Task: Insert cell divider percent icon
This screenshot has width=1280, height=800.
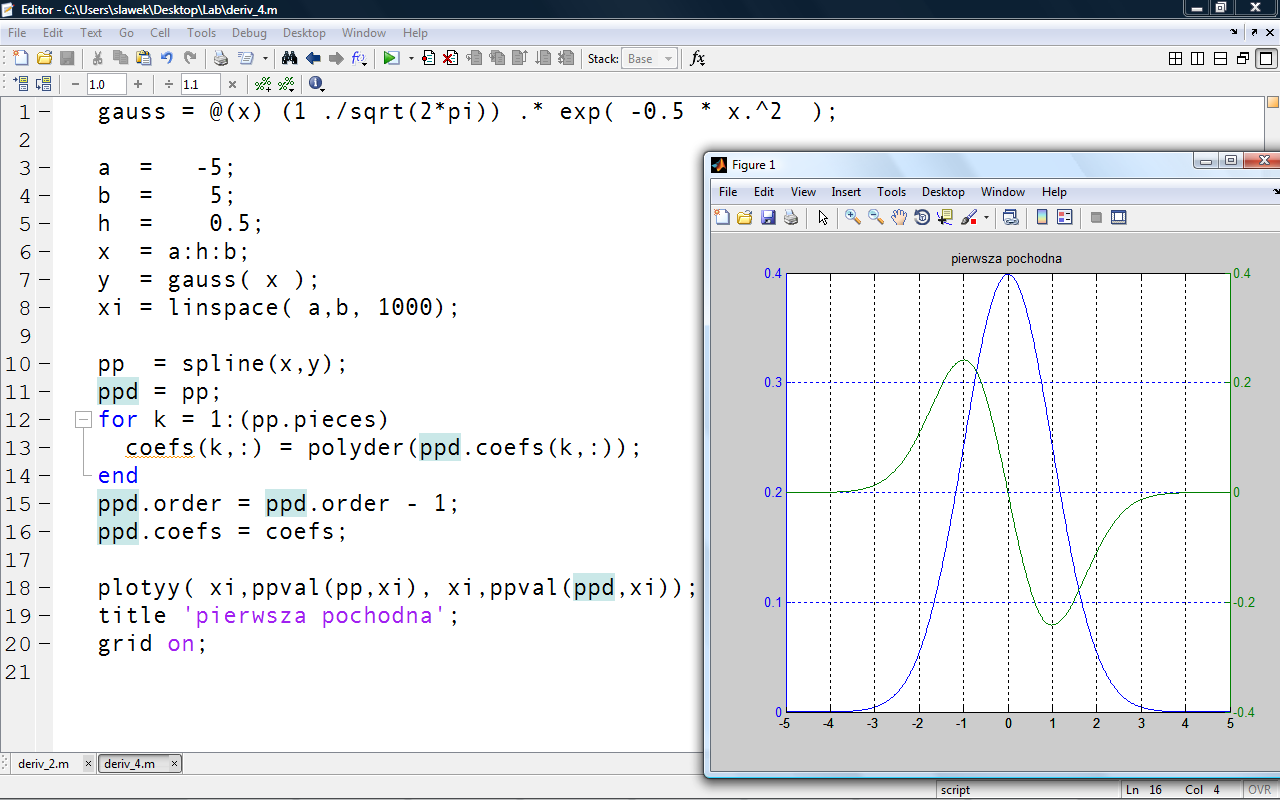Action: (263, 85)
